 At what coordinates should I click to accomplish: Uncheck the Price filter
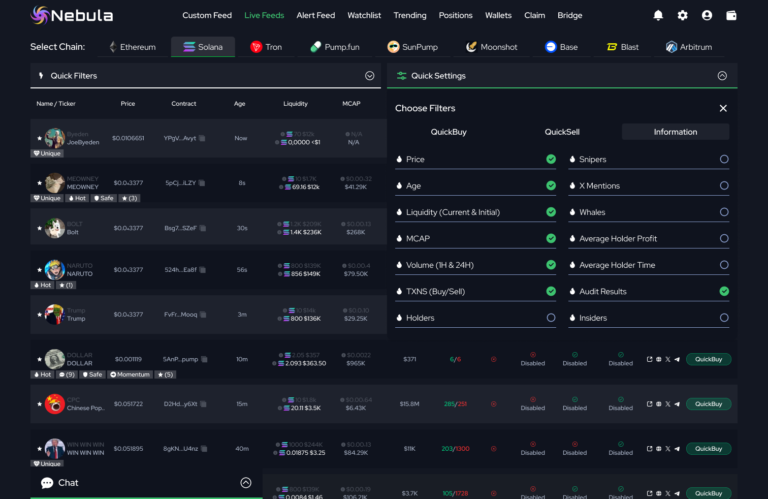[x=551, y=159]
